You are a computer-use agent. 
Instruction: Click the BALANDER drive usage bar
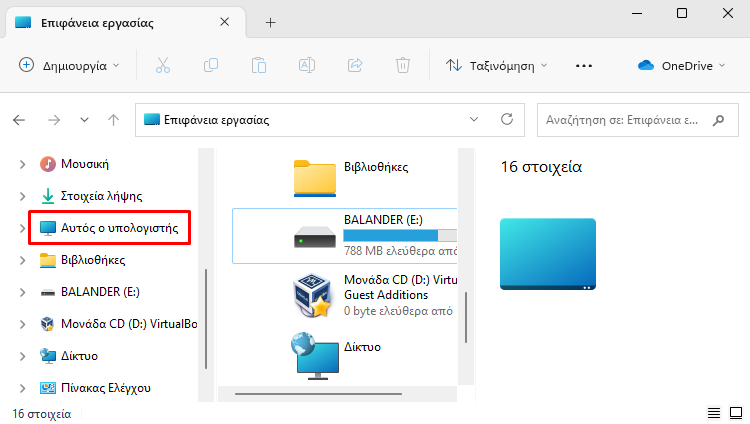tap(400, 235)
